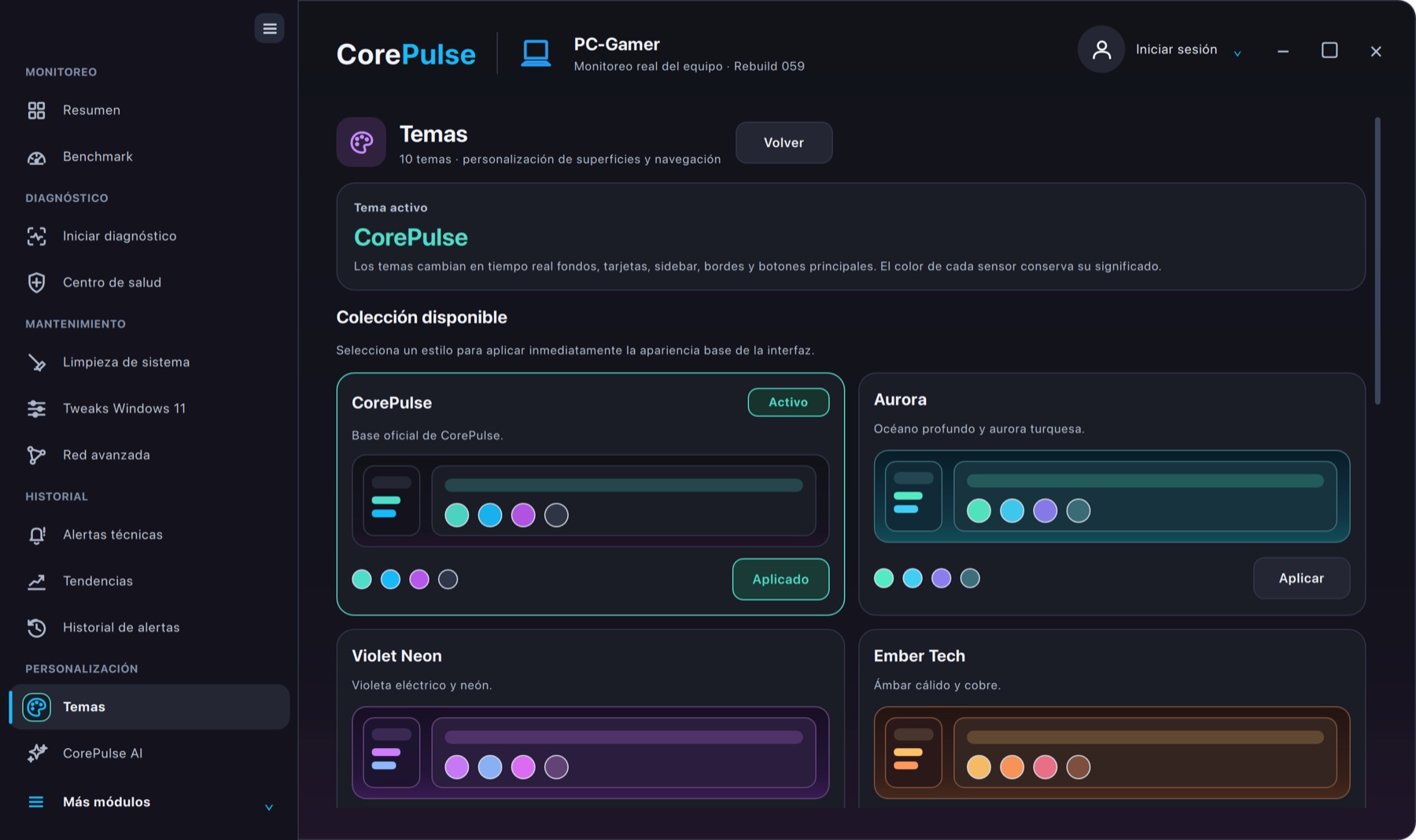Apply the Aurora theme

click(1301, 578)
